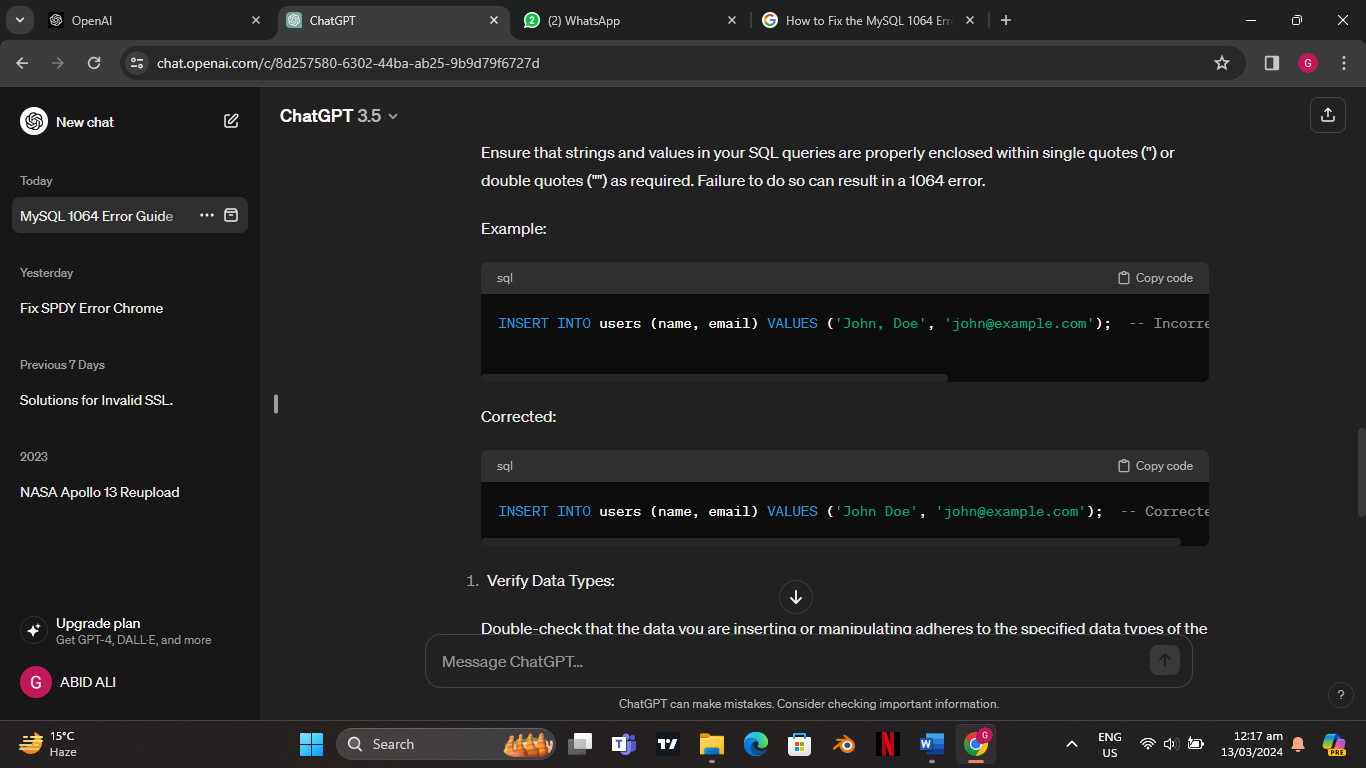Screen dimensions: 1366x768
Task: Bookmark this page with the star icon
Action: point(1221,63)
